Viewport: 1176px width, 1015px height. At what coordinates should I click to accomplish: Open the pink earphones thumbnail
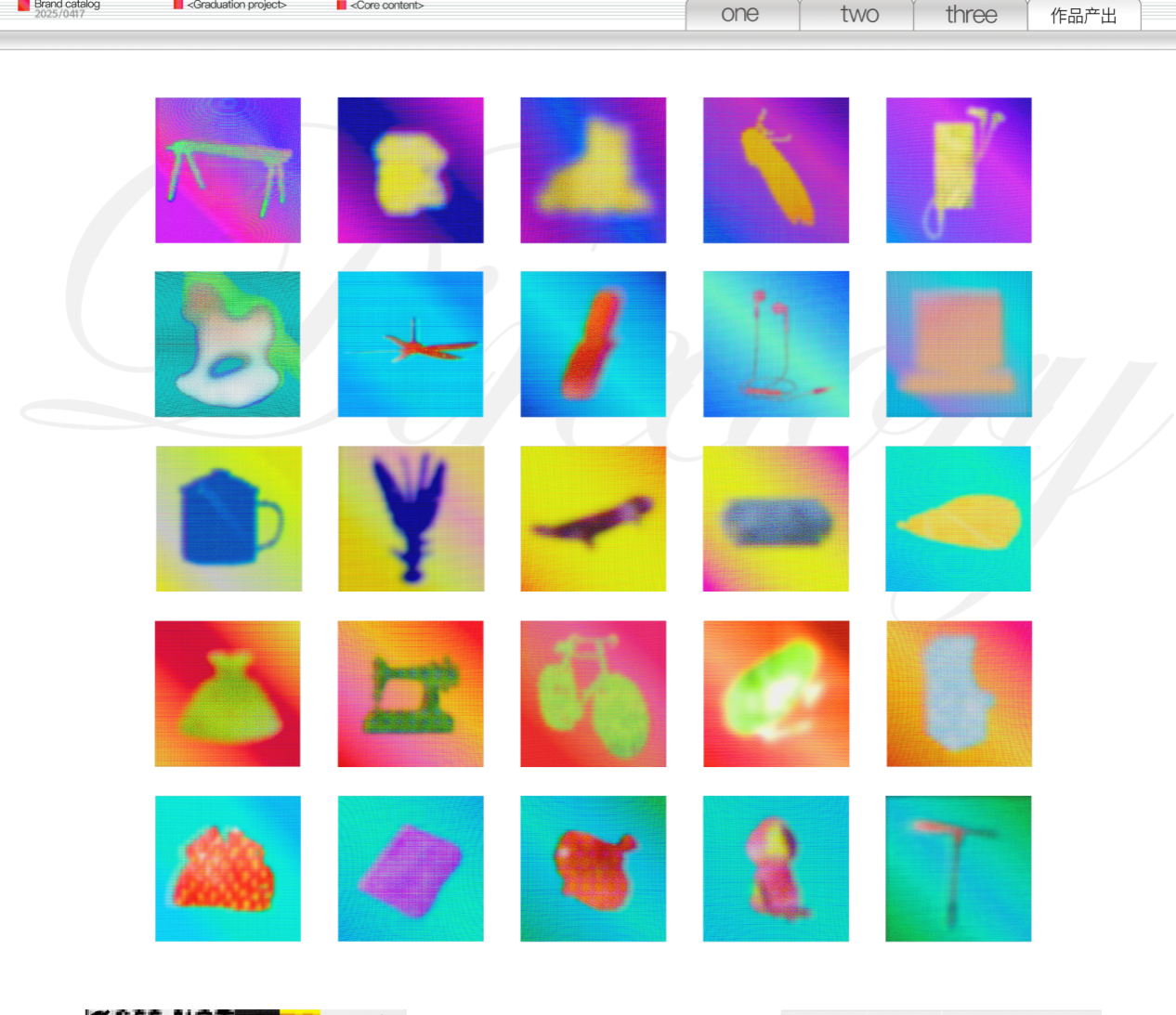[x=776, y=345]
